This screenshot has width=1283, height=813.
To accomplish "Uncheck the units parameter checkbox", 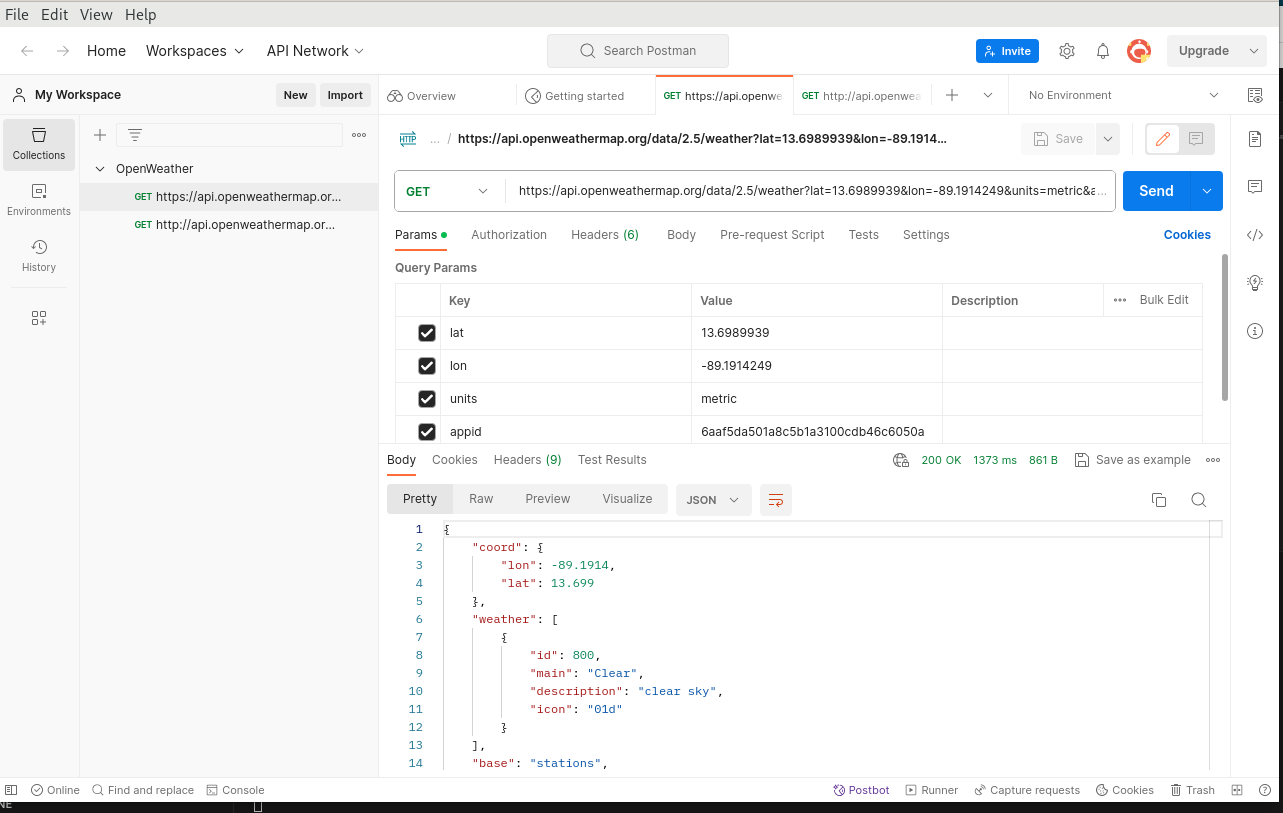I will click(427, 399).
